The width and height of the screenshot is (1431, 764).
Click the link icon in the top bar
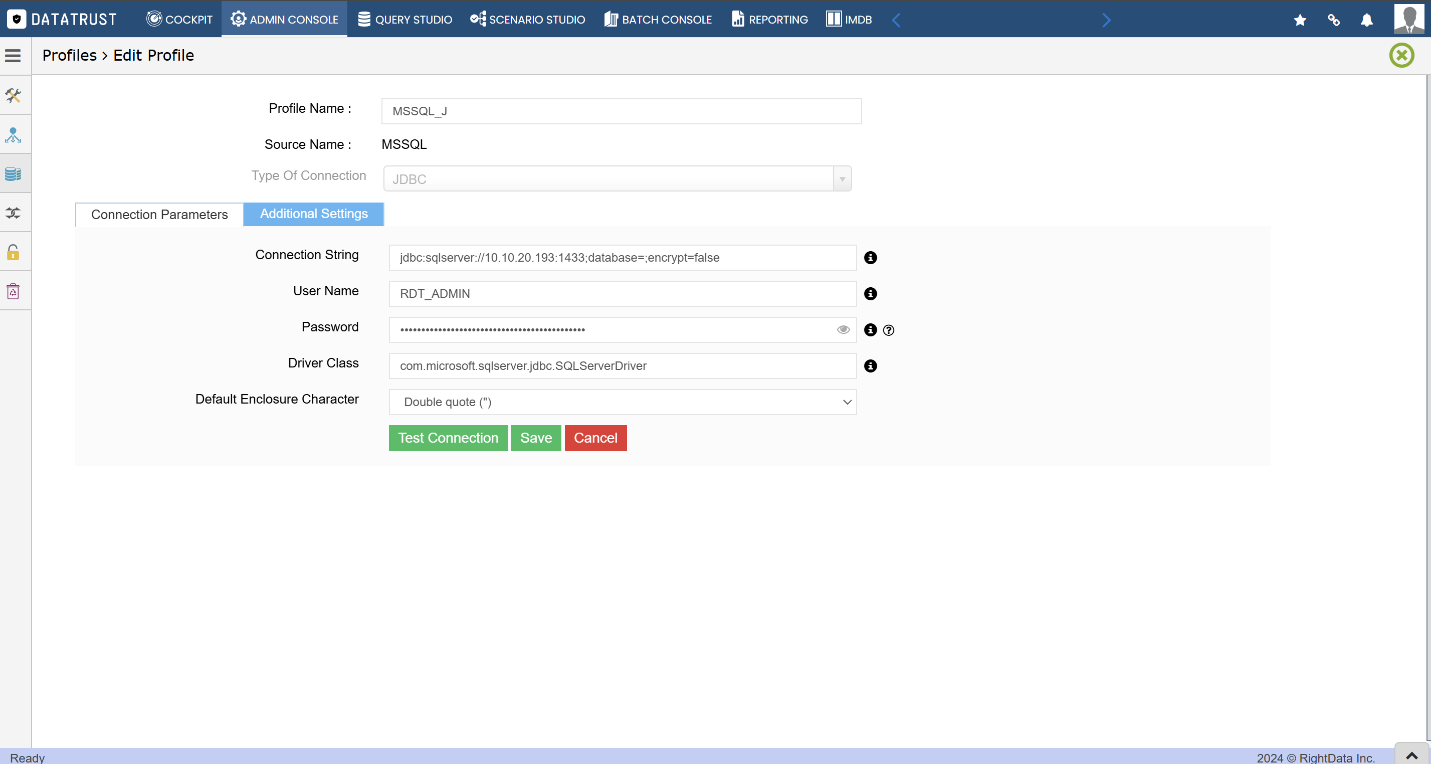pos(1333,19)
